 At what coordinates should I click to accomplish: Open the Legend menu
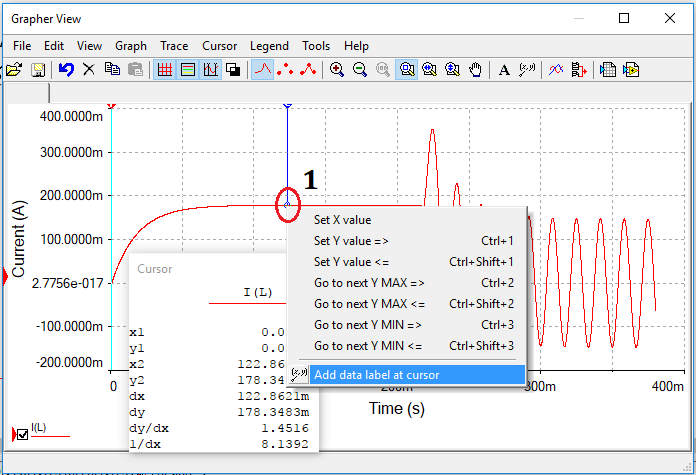point(269,46)
